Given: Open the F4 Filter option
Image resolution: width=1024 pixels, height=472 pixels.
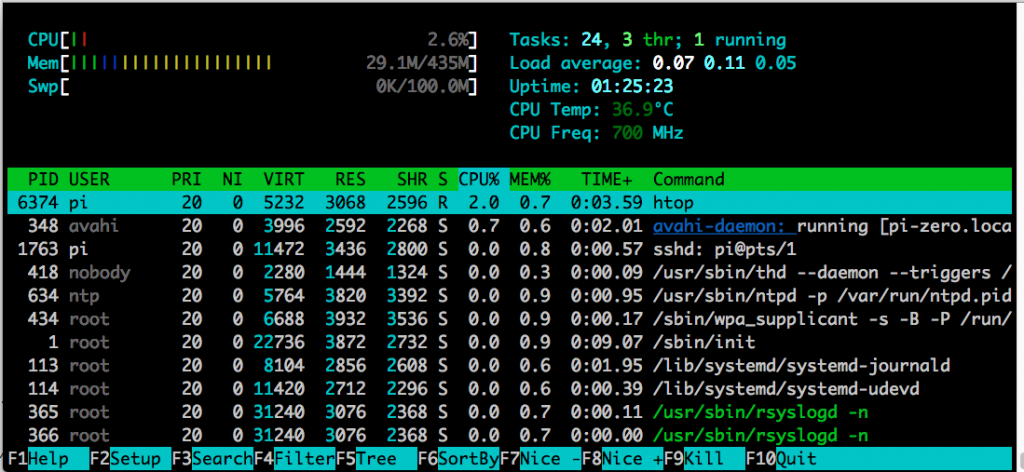Looking at the screenshot, I should point(295,459).
